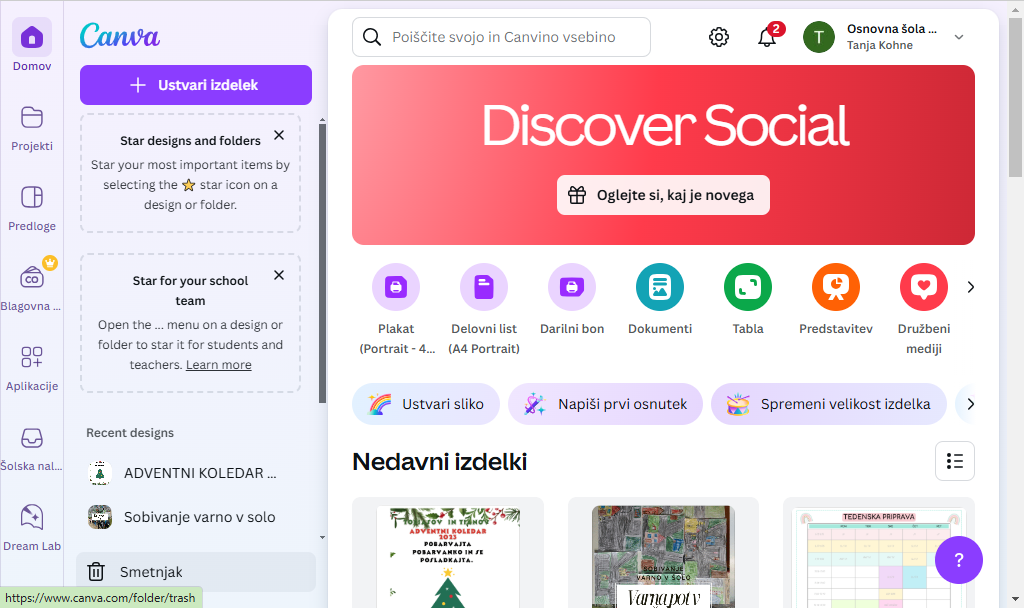Click the page vertical scrollbar thumb

[x=1015, y=98]
